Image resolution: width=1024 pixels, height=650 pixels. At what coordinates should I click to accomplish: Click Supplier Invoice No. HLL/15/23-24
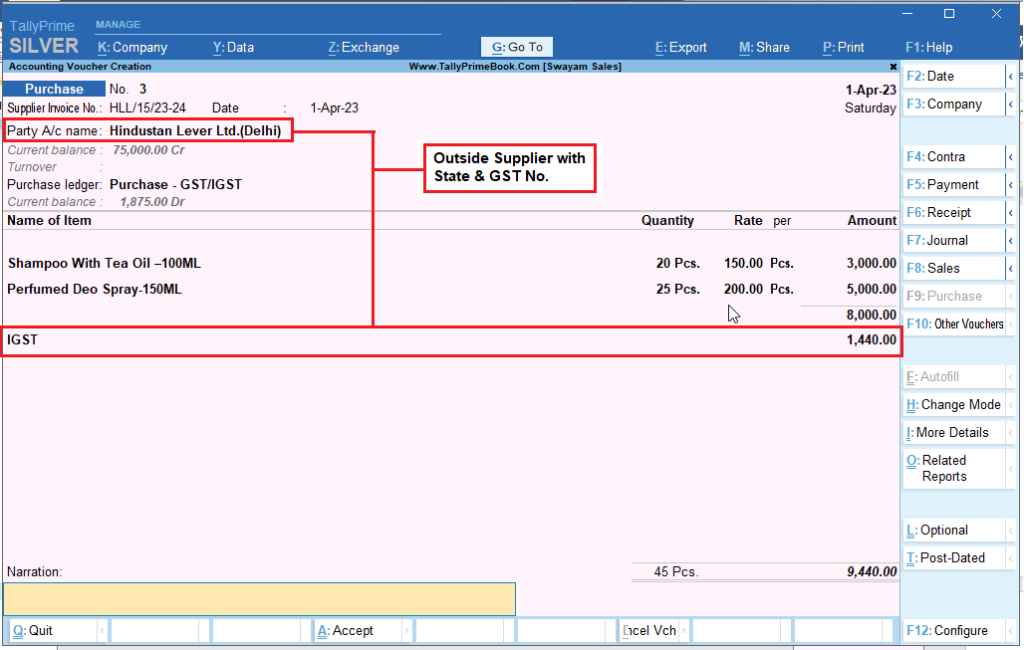pyautogui.click(x=147, y=108)
